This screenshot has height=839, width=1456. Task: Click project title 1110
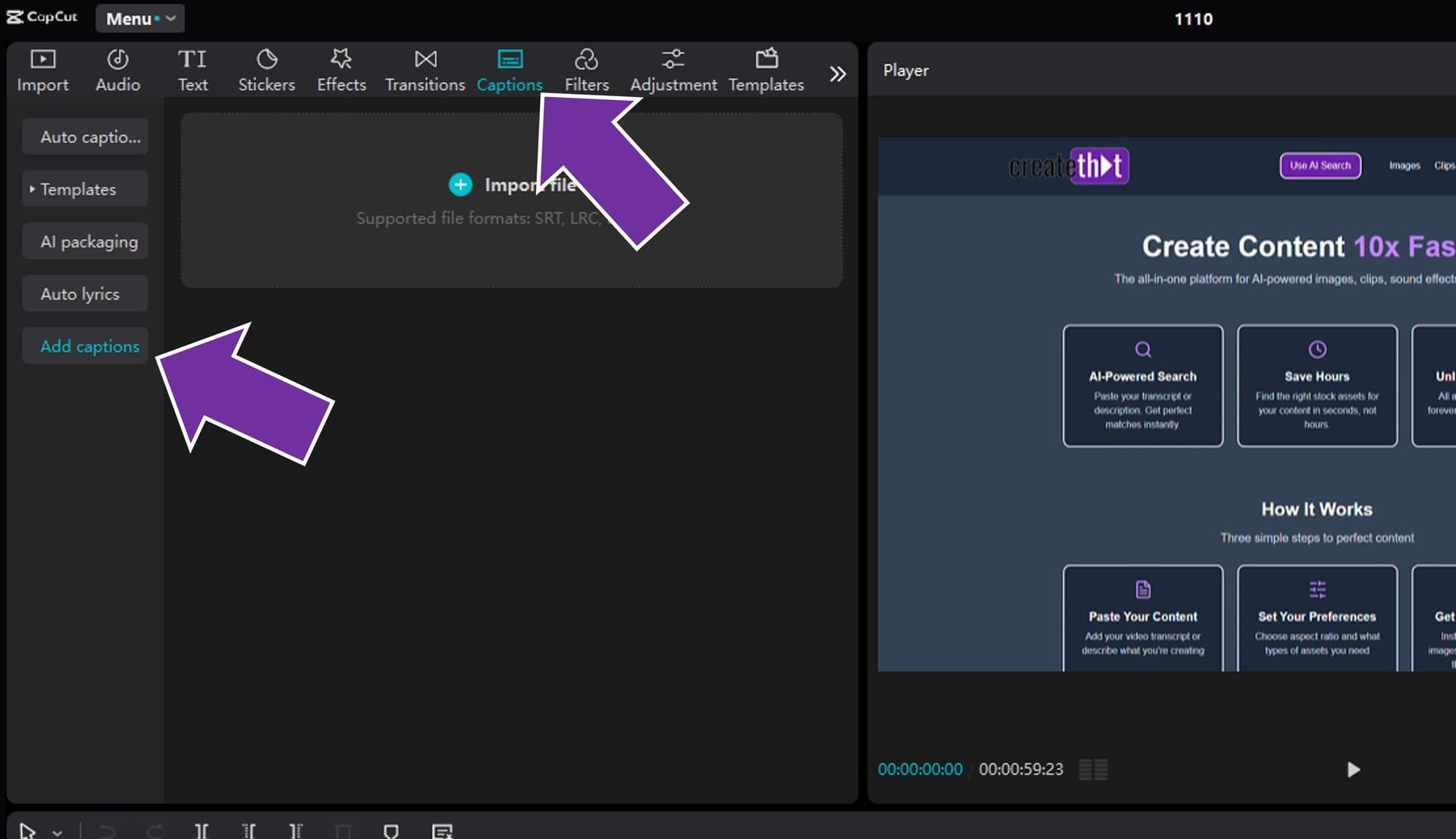pos(1194,19)
